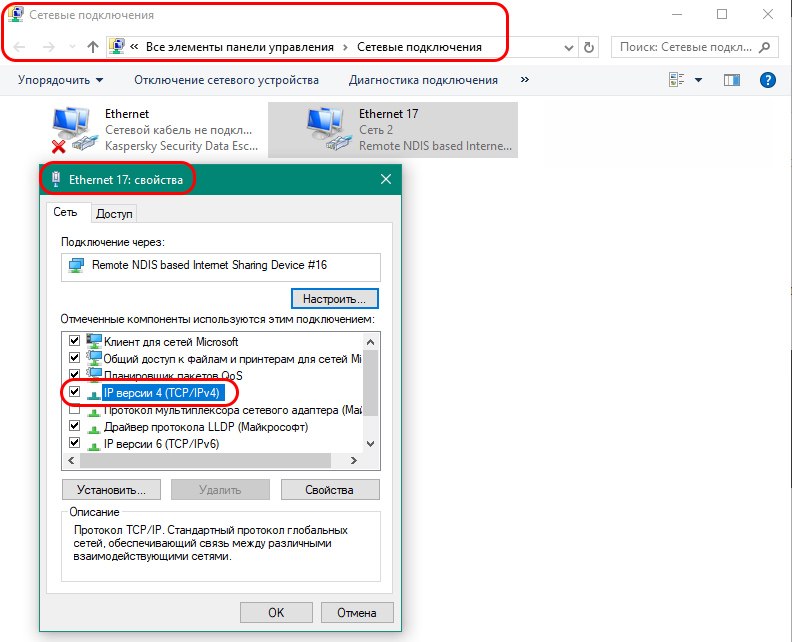Toggle Планировщик пакетов QoS checkbox

pyautogui.click(x=74, y=374)
